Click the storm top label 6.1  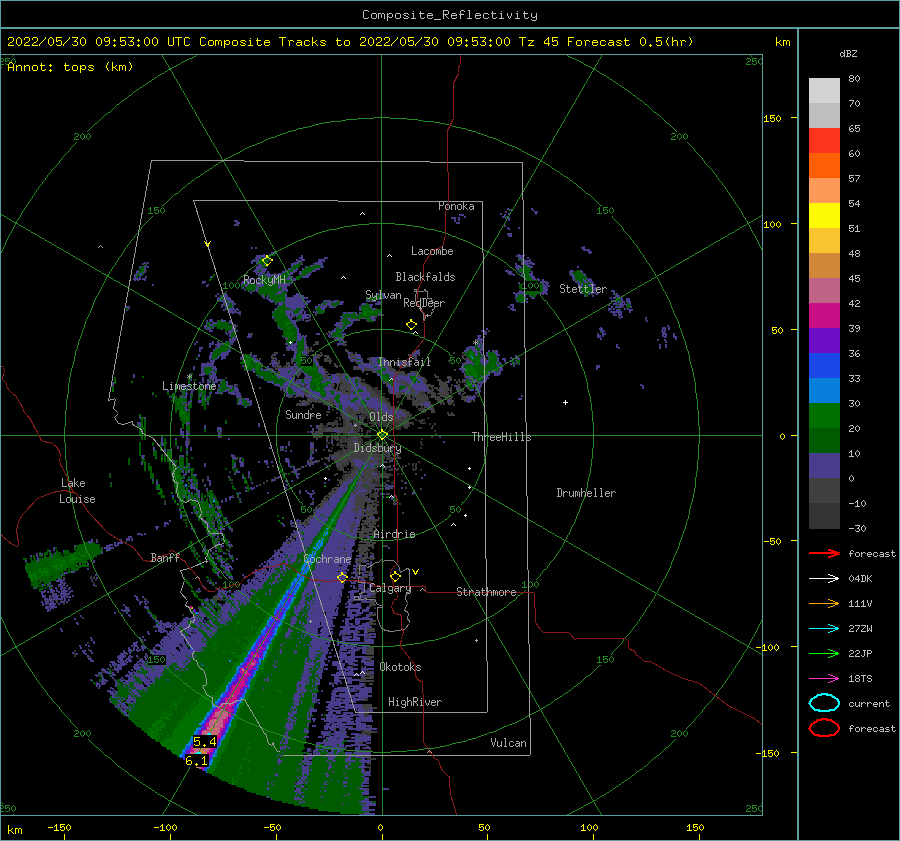tap(196, 761)
